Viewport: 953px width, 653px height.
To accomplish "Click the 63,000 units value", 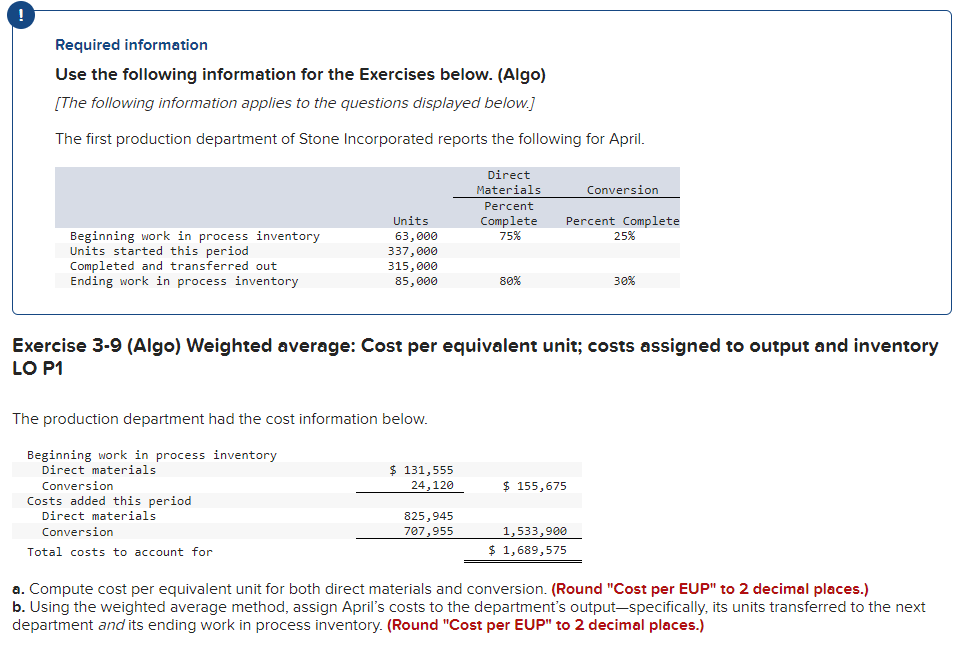I will [x=416, y=236].
